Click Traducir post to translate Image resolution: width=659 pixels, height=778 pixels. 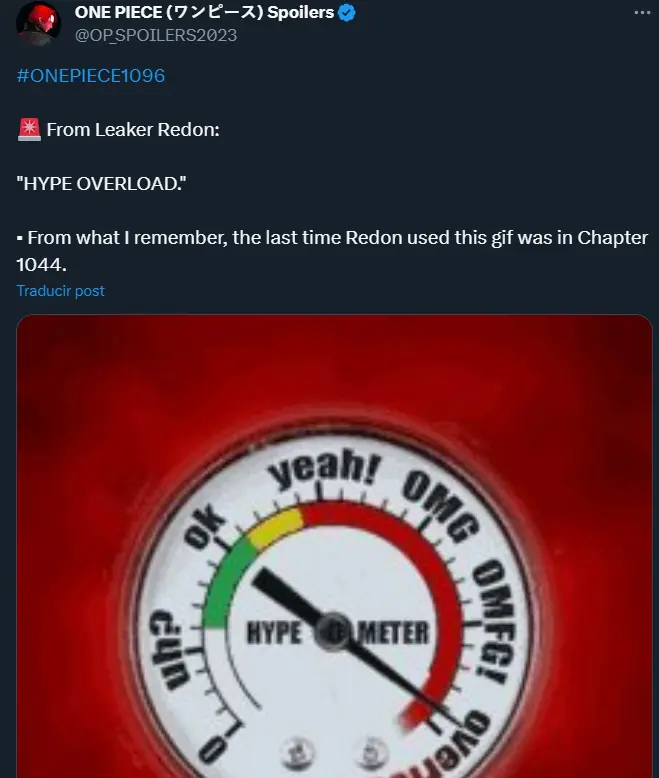pos(61,290)
